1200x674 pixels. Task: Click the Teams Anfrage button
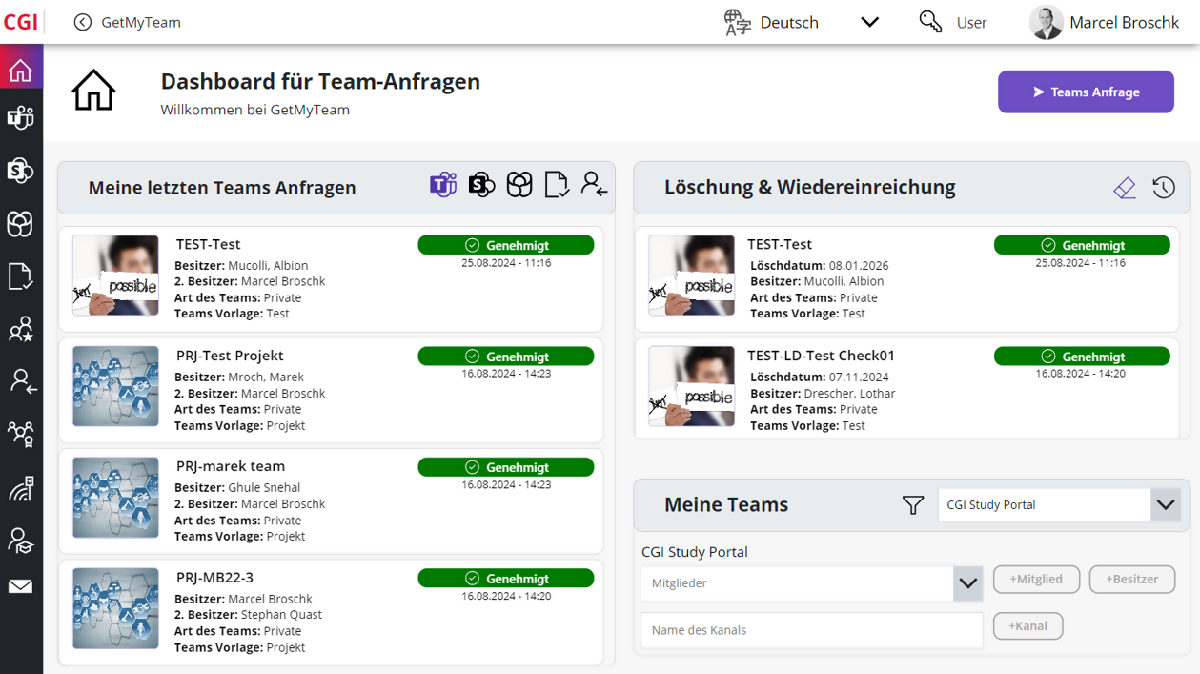[1085, 92]
